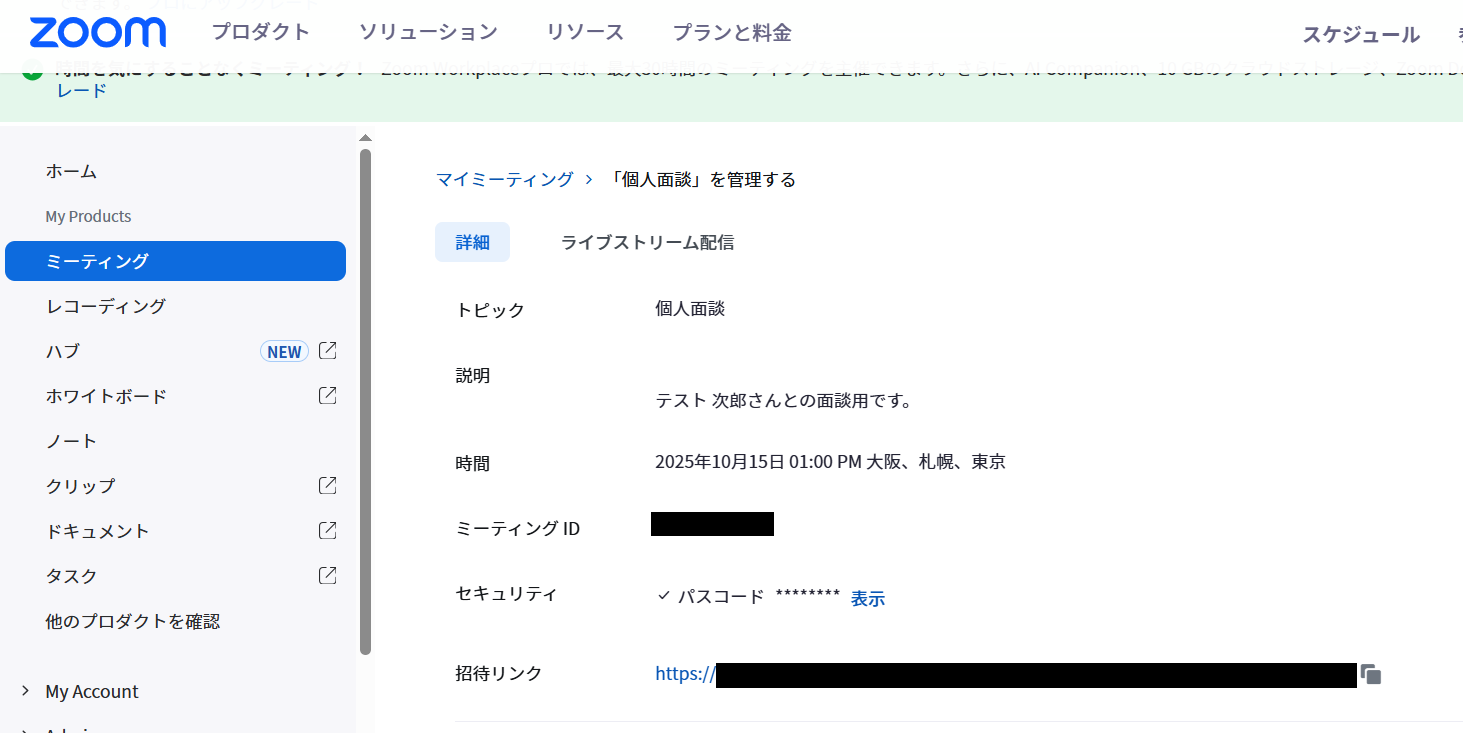The width and height of the screenshot is (1463, 733).
Task: Click the ミーティング ID field label
Action: [x=518, y=529]
